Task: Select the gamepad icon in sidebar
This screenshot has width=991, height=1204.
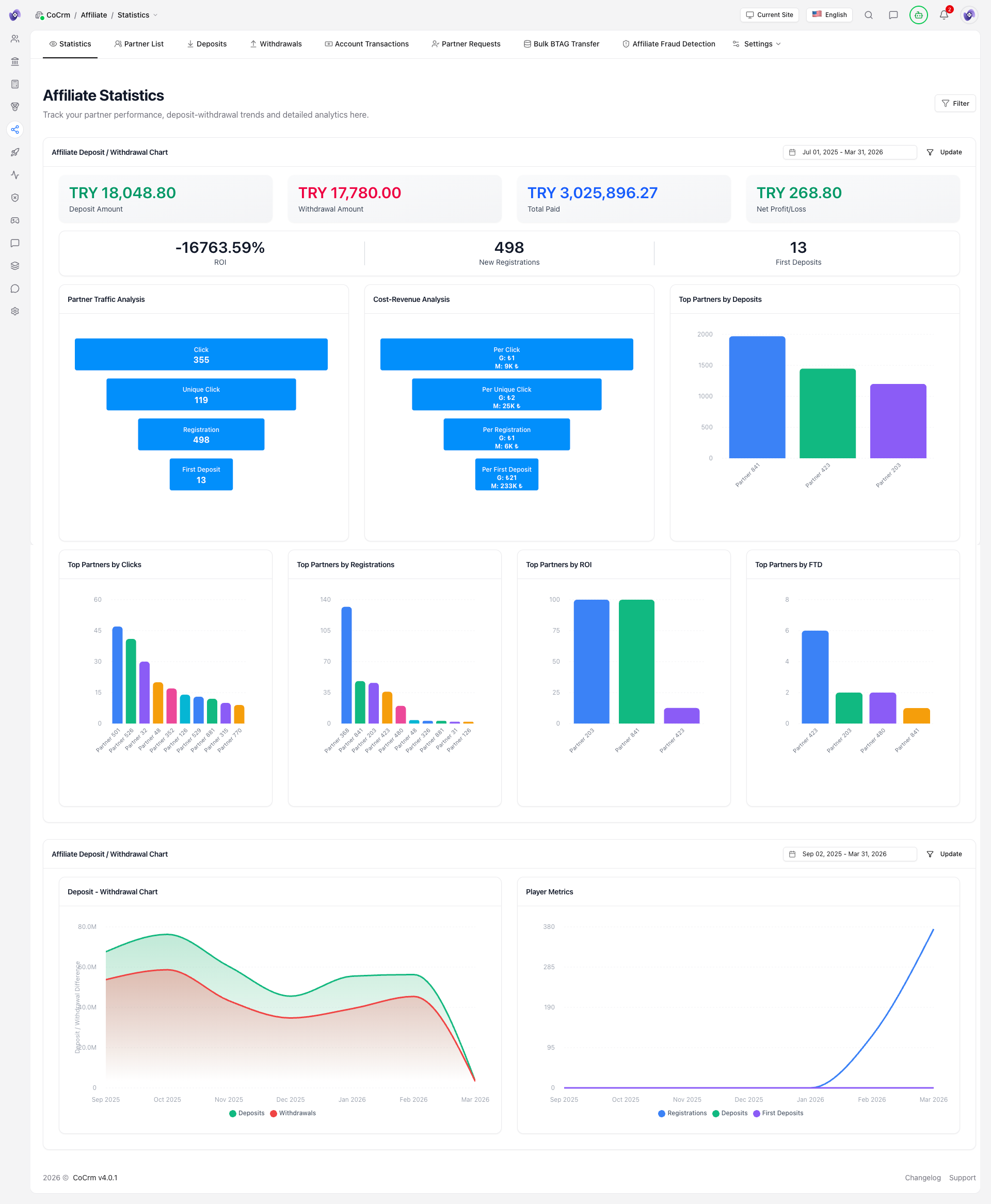Action: (15, 221)
